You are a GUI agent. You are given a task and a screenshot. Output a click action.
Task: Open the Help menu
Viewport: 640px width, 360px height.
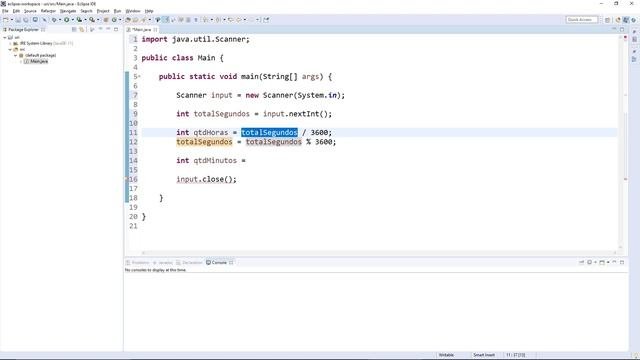tap(149, 11)
